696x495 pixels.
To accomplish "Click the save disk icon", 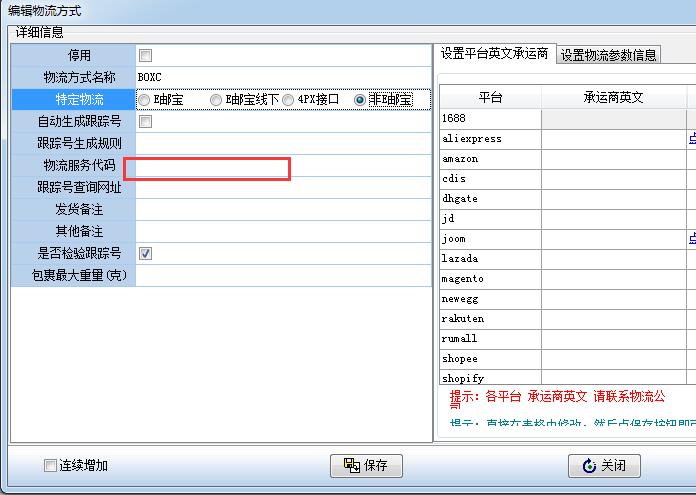I will pos(352,465).
